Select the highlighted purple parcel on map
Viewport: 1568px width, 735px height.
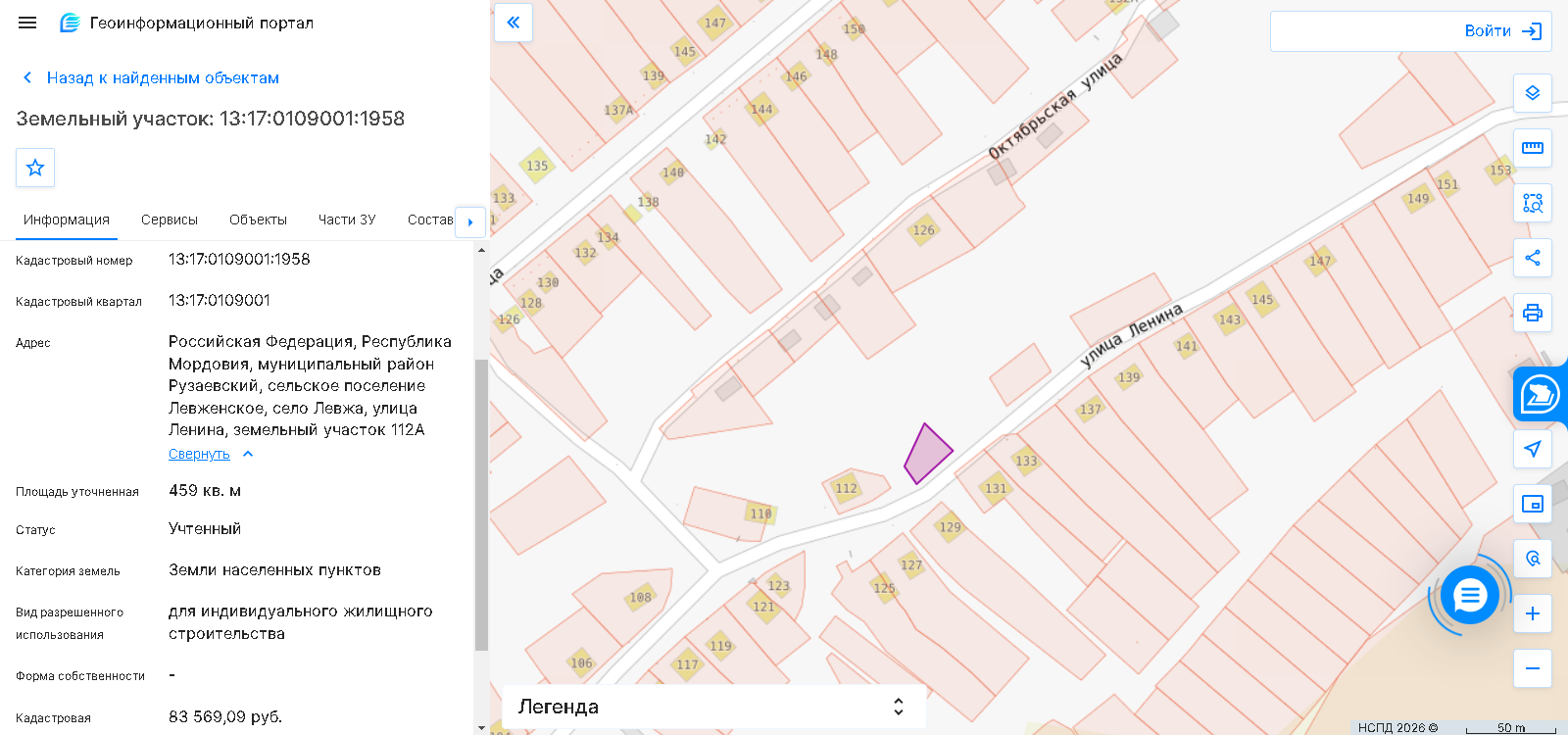[x=926, y=454]
